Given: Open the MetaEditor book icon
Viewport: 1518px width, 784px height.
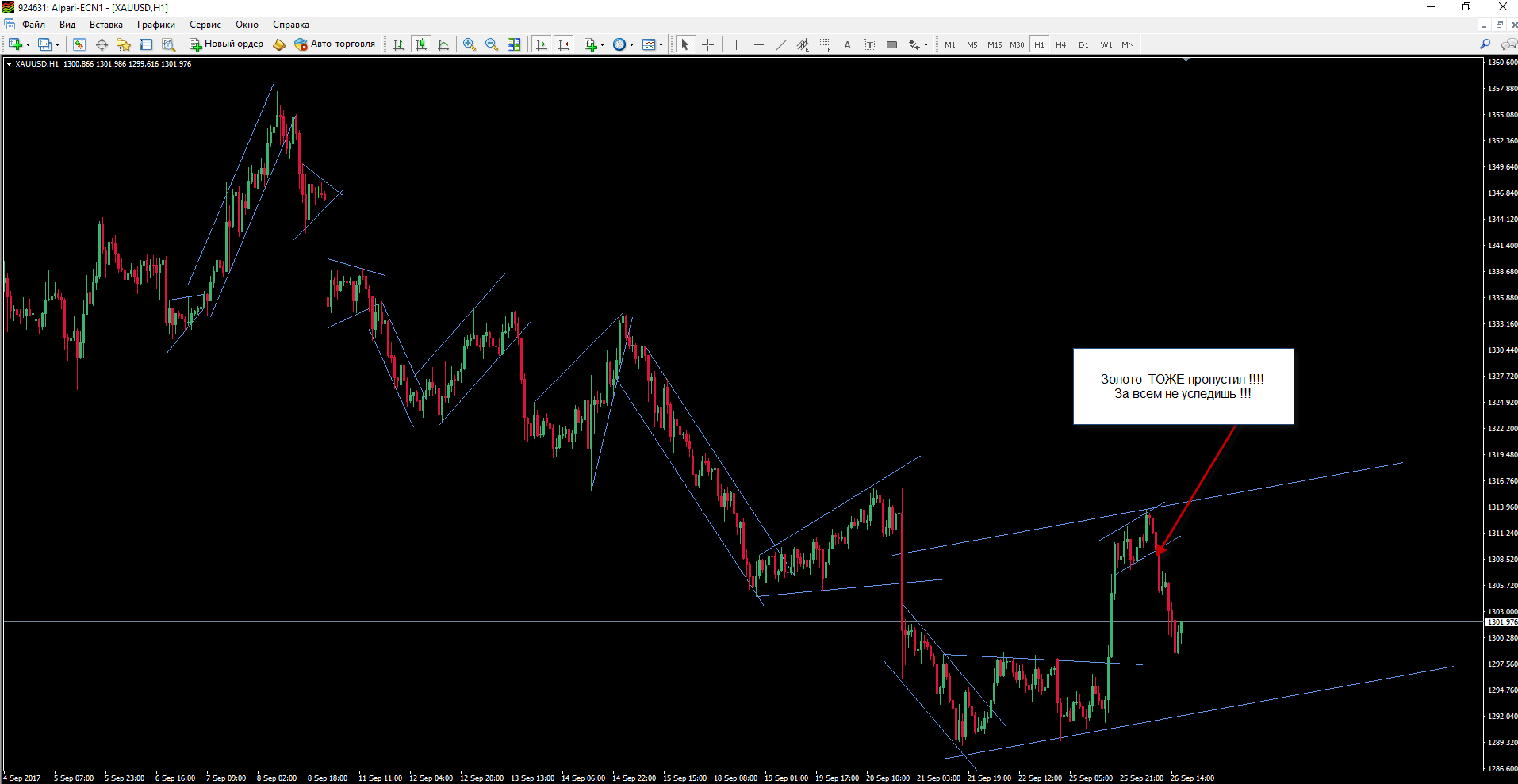Looking at the screenshot, I should pos(279,44).
